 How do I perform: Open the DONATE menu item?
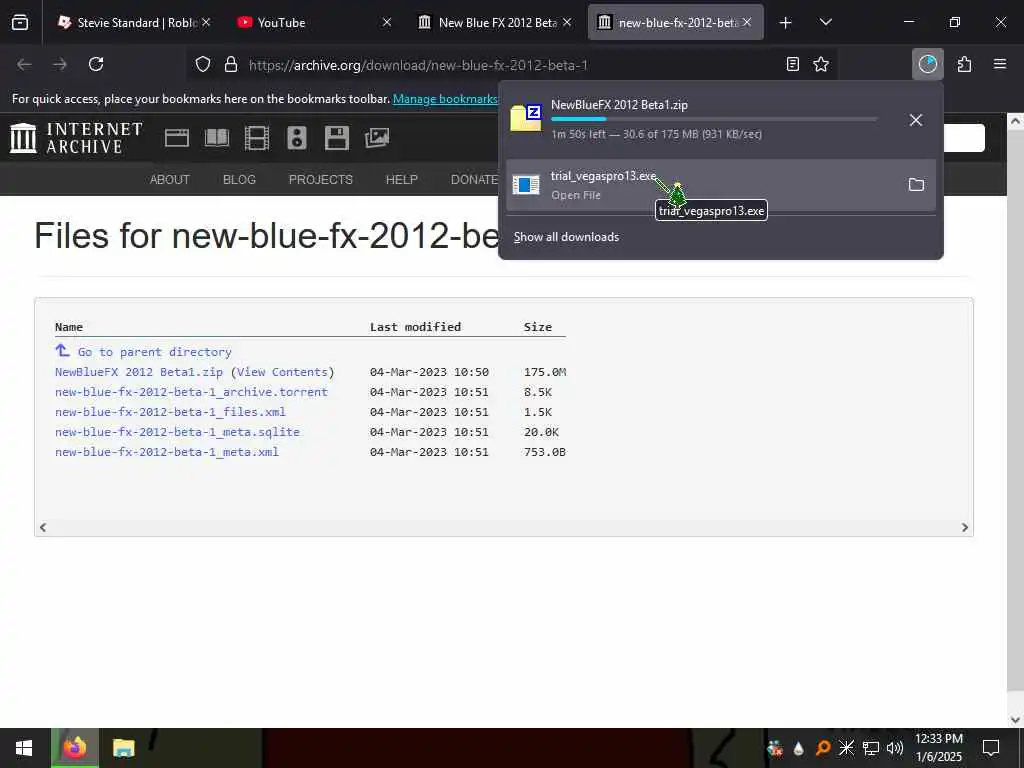click(x=475, y=180)
